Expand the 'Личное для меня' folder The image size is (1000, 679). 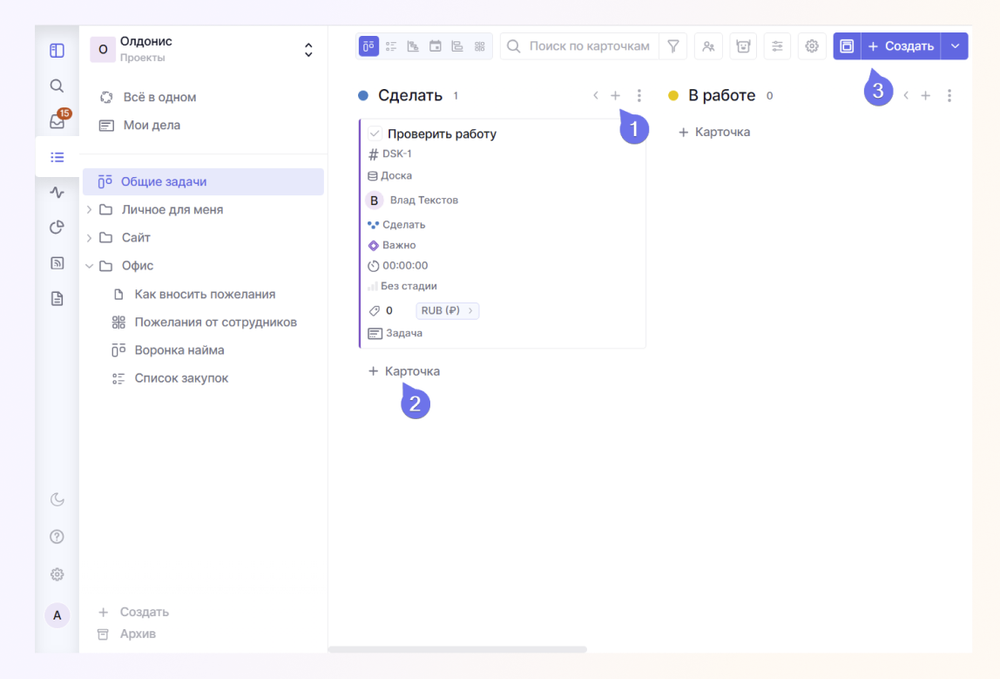click(89, 210)
